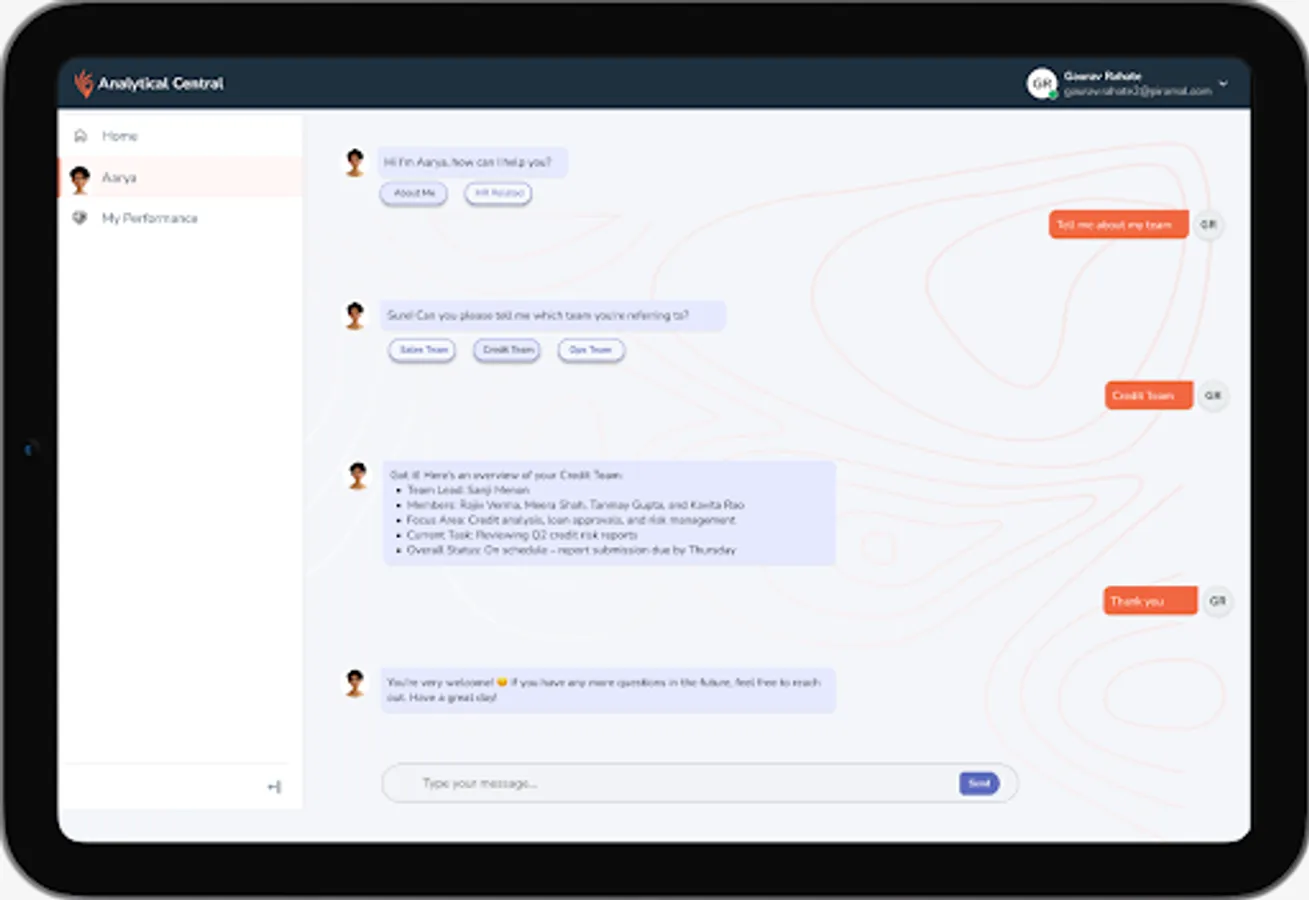1309x900 pixels.
Task: Click Aarya's avatar beside the Credit Team overview
Action: pos(356,475)
